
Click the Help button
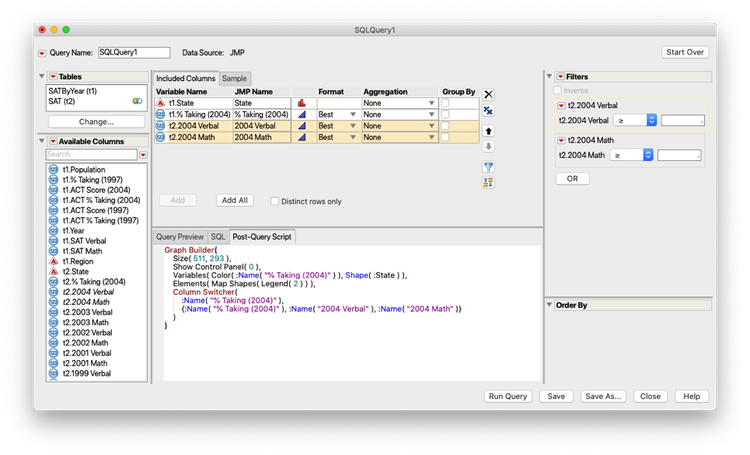pos(692,397)
